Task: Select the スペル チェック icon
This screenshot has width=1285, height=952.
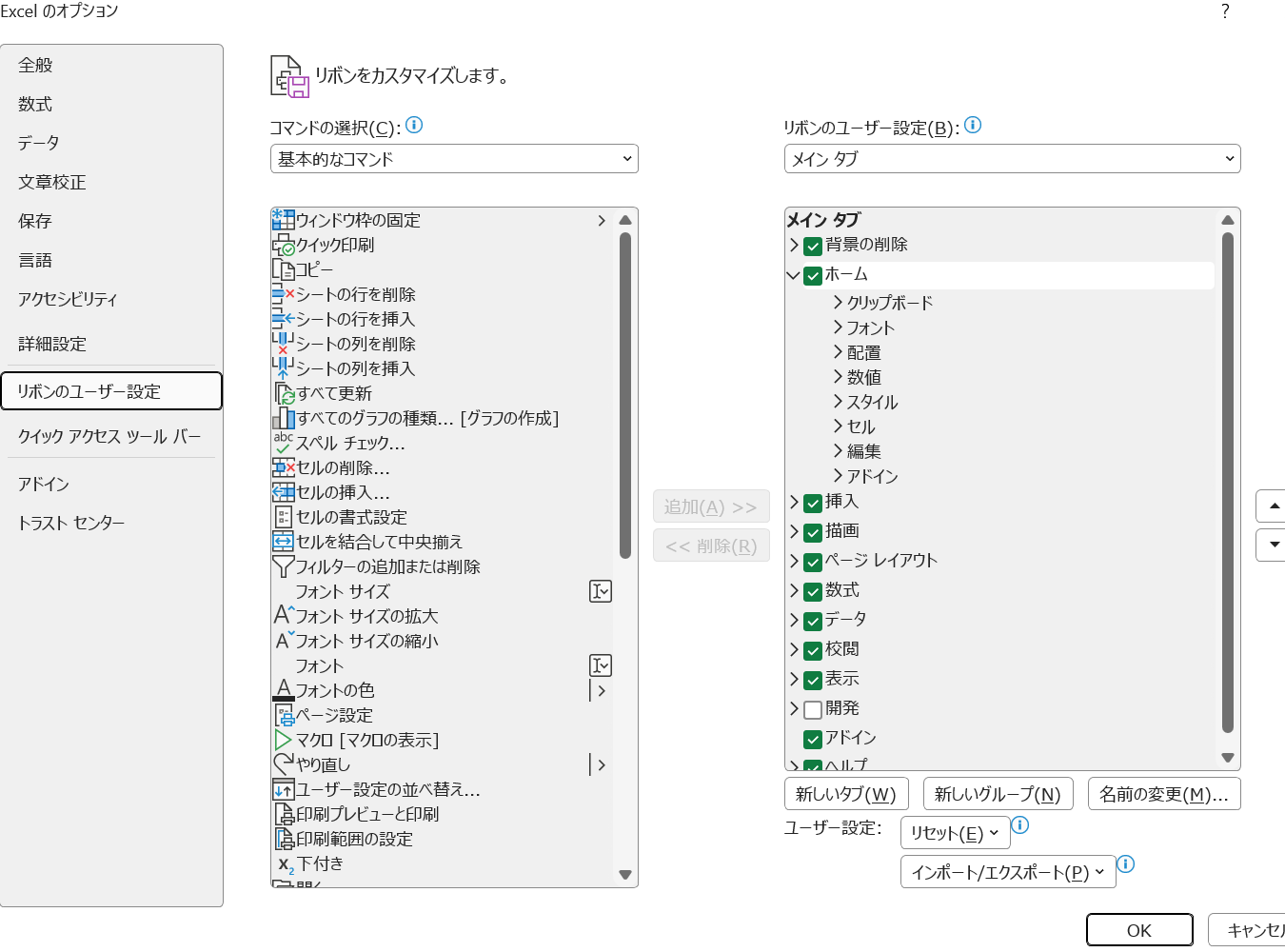Action: (283, 443)
